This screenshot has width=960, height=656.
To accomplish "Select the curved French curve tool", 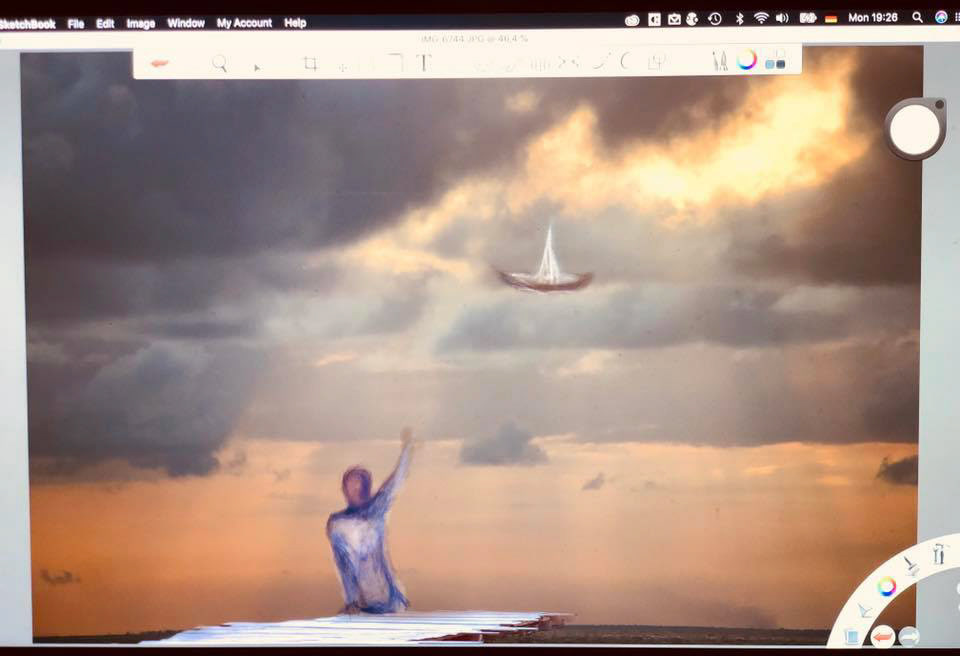I will 624,61.
